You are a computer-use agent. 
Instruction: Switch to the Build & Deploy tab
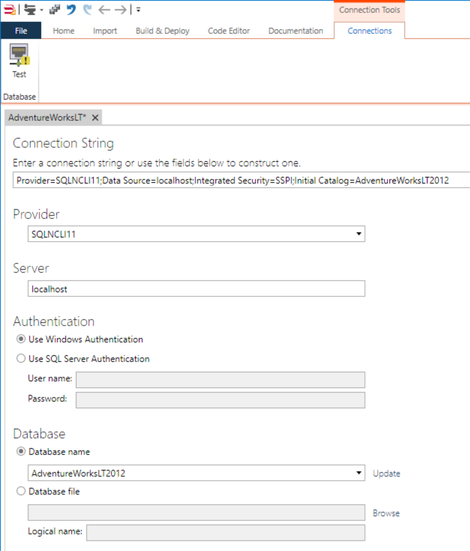(162, 31)
